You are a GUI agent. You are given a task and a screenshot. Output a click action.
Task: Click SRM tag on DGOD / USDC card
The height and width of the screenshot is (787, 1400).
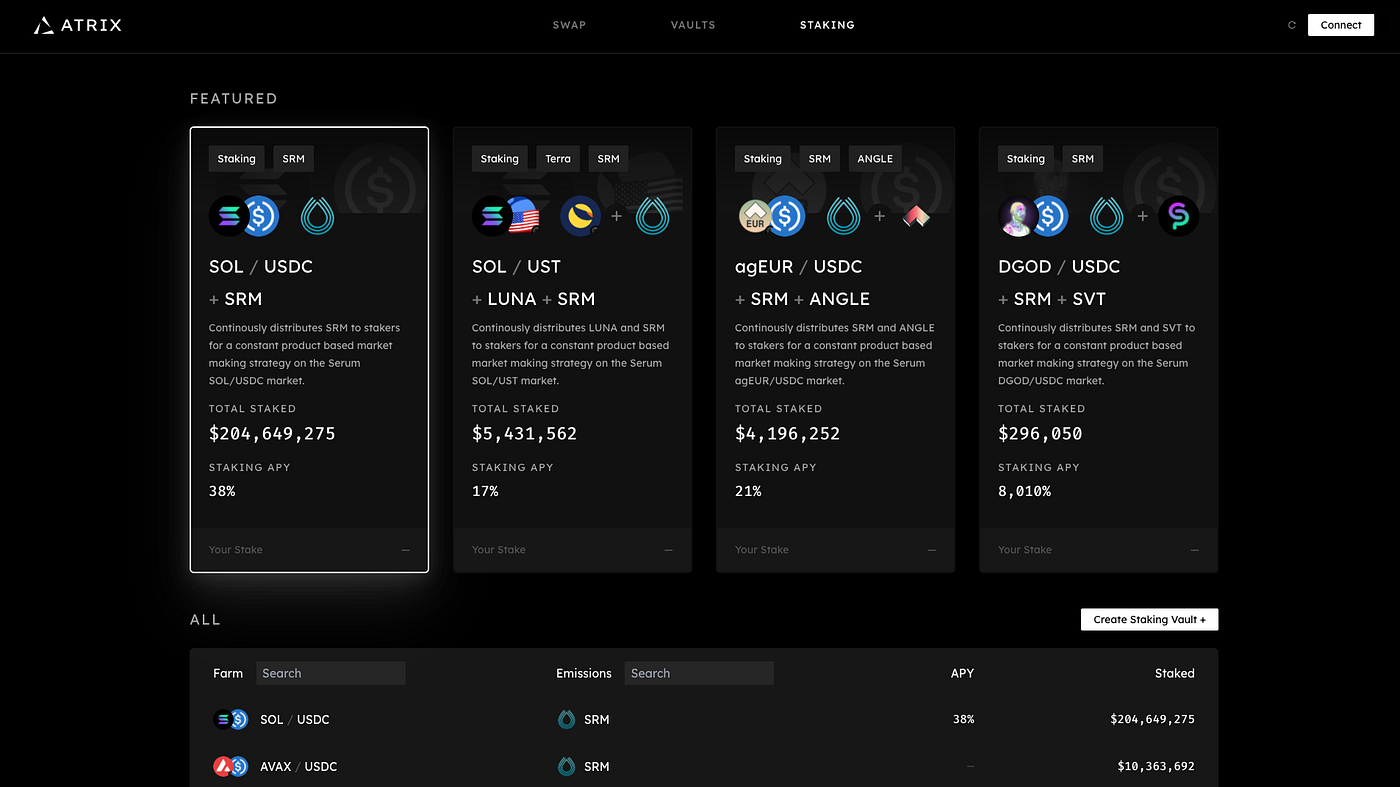[1083, 158]
